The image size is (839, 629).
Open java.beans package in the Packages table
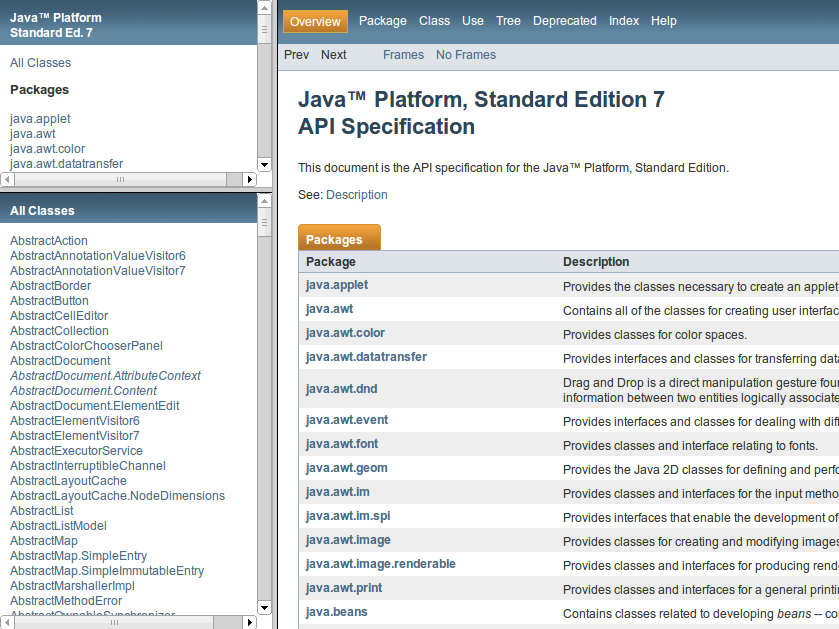336,612
